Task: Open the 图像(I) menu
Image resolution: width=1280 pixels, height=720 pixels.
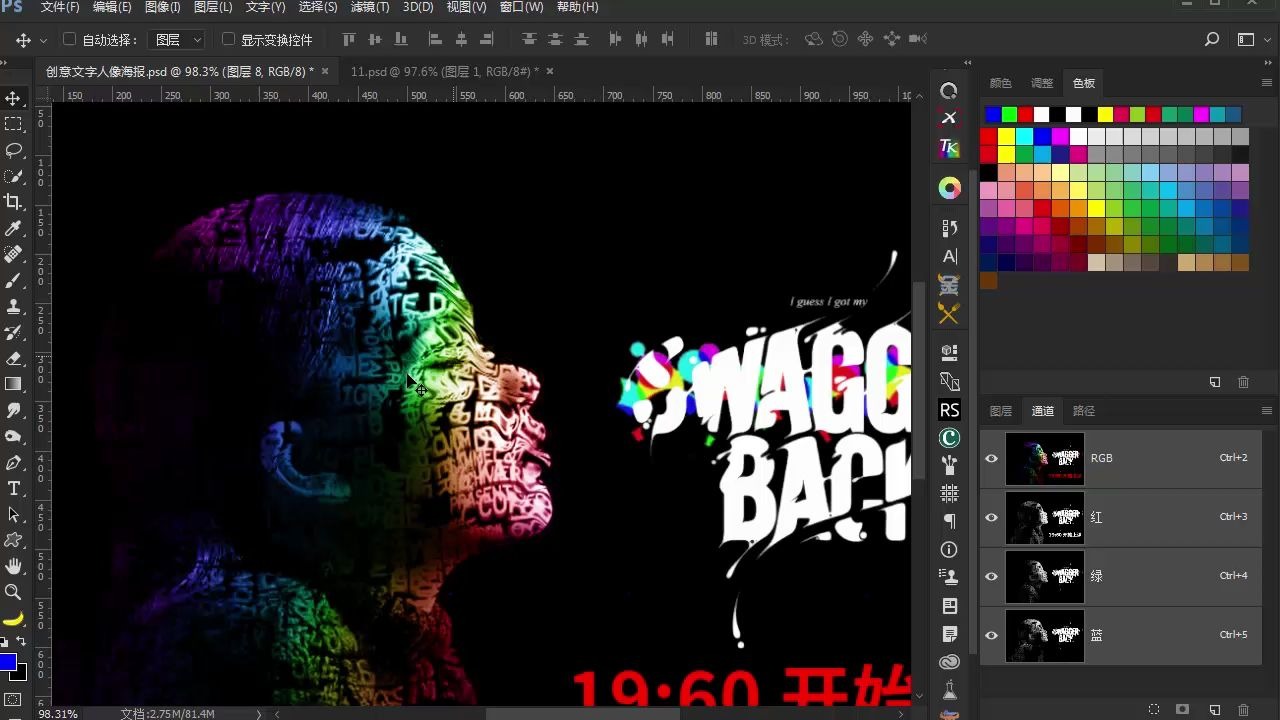Action: (x=162, y=7)
